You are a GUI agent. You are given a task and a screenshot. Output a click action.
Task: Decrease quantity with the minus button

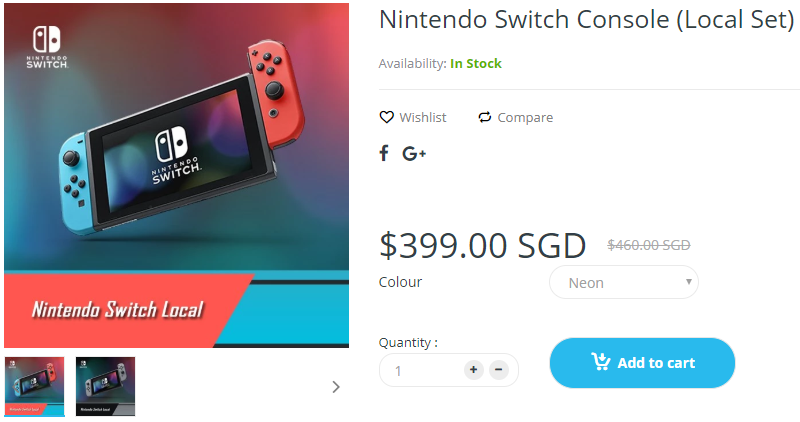coord(499,370)
